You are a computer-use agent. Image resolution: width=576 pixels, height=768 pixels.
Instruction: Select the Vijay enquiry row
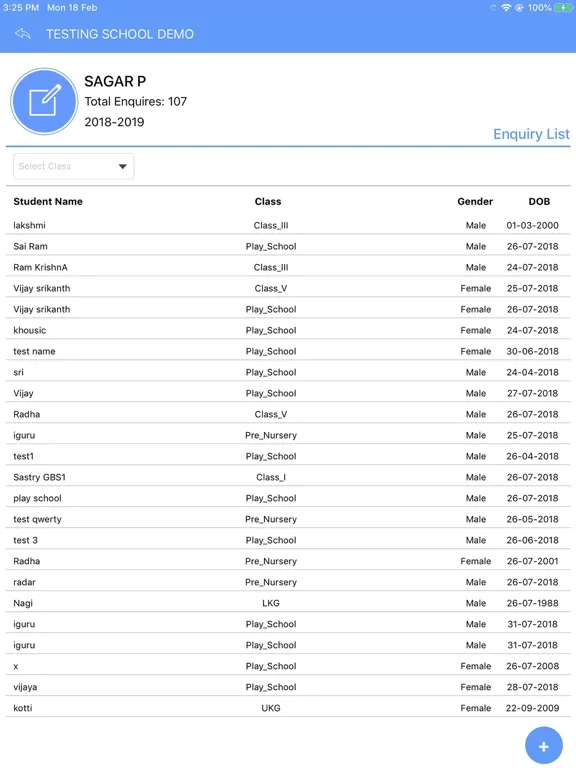(x=288, y=393)
